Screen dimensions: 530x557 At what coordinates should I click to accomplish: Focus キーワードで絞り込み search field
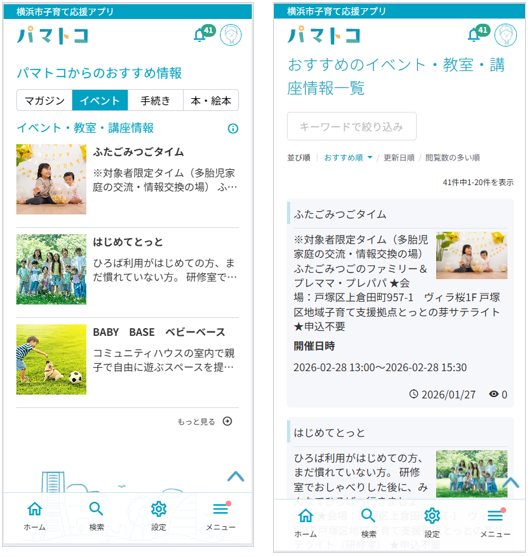pyautogui.click(x=352, y=126)
